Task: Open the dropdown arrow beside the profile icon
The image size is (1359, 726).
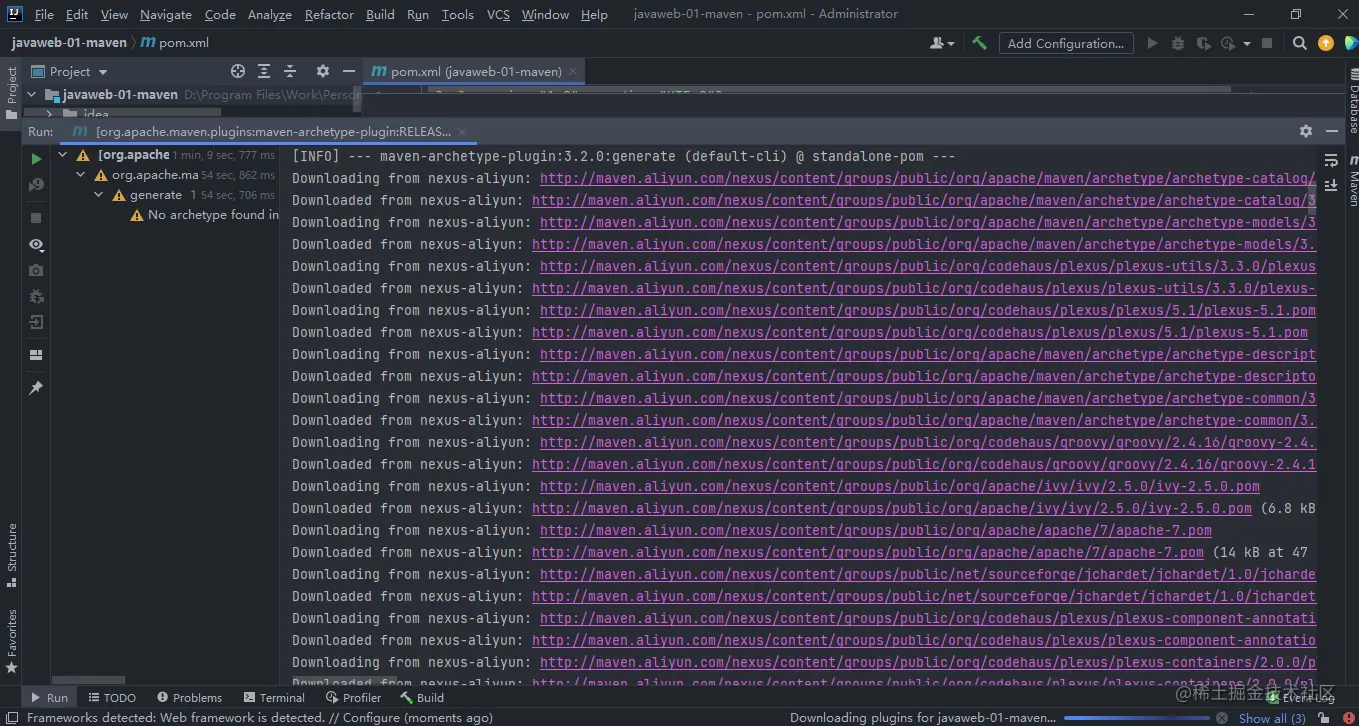Action: [1247, 43]
